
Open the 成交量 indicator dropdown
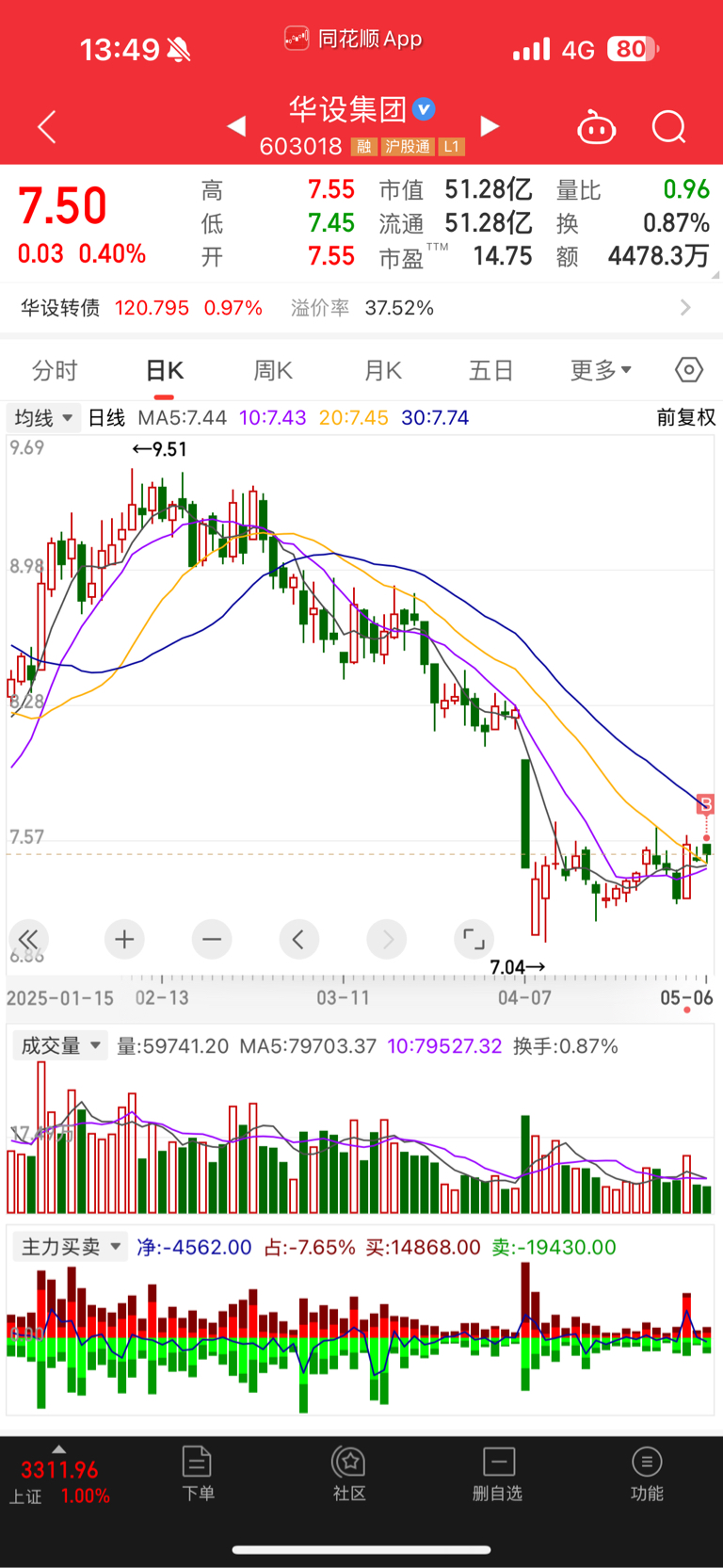tap(60, 1045)
